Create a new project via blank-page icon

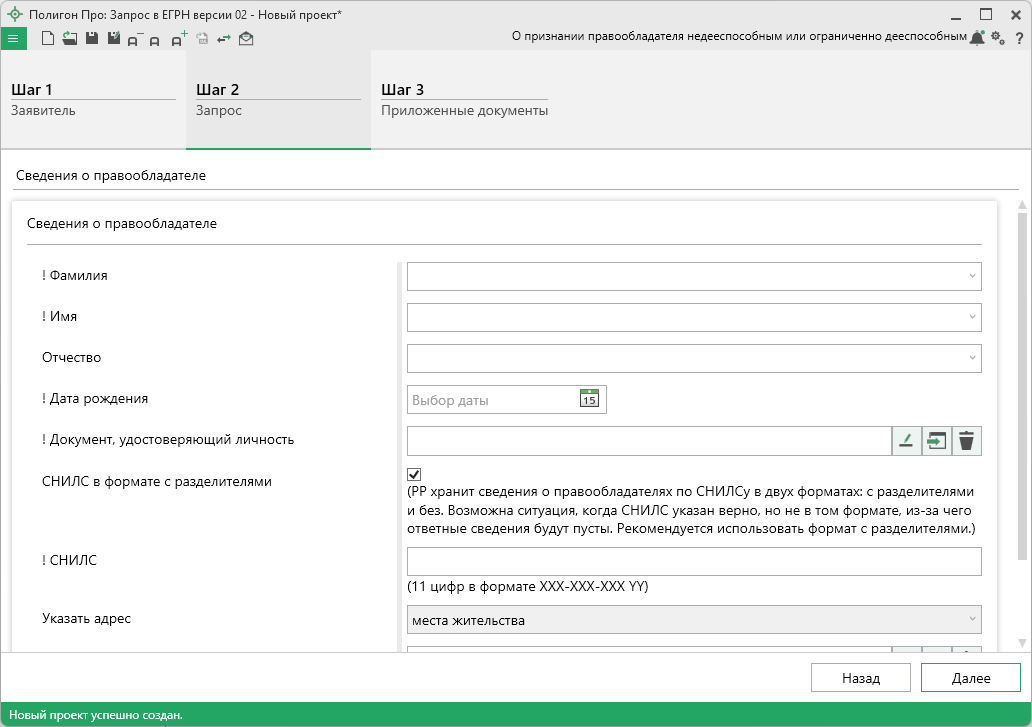point(47,39)
